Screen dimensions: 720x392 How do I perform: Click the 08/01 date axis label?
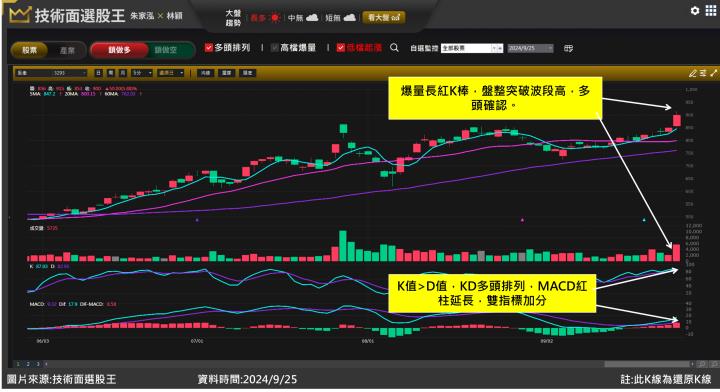(x=368, y=341)
